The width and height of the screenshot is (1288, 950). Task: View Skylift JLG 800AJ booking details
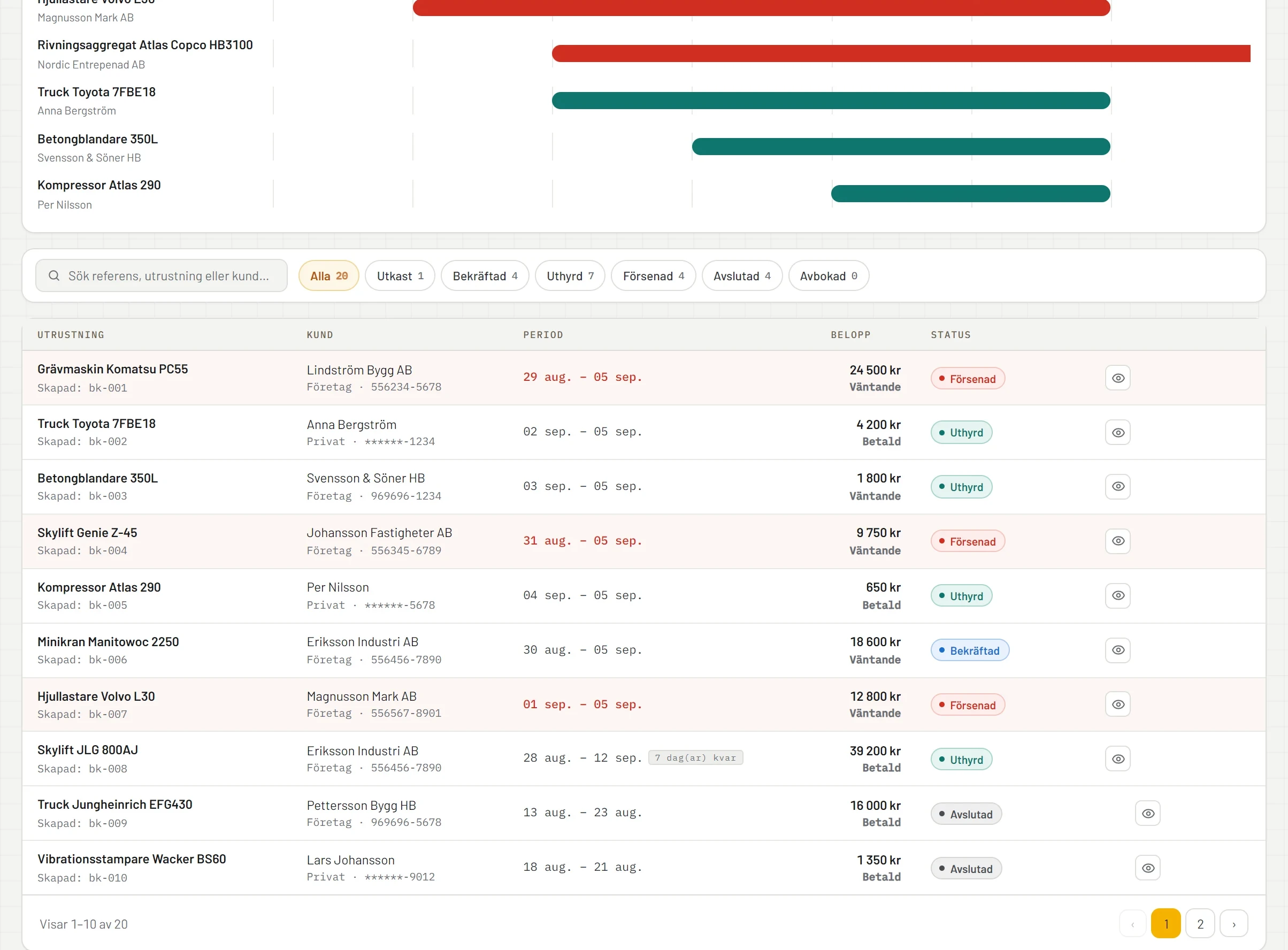click(x=1118, y=759)
